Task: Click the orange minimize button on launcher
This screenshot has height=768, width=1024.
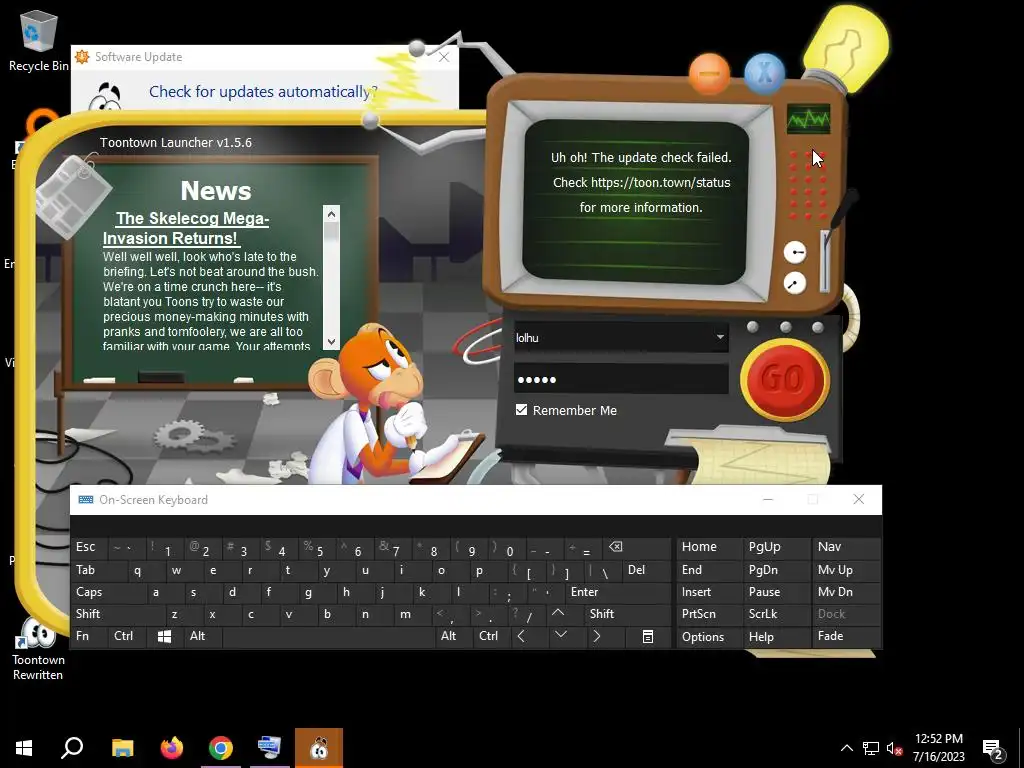Action: tap(709, 74)
